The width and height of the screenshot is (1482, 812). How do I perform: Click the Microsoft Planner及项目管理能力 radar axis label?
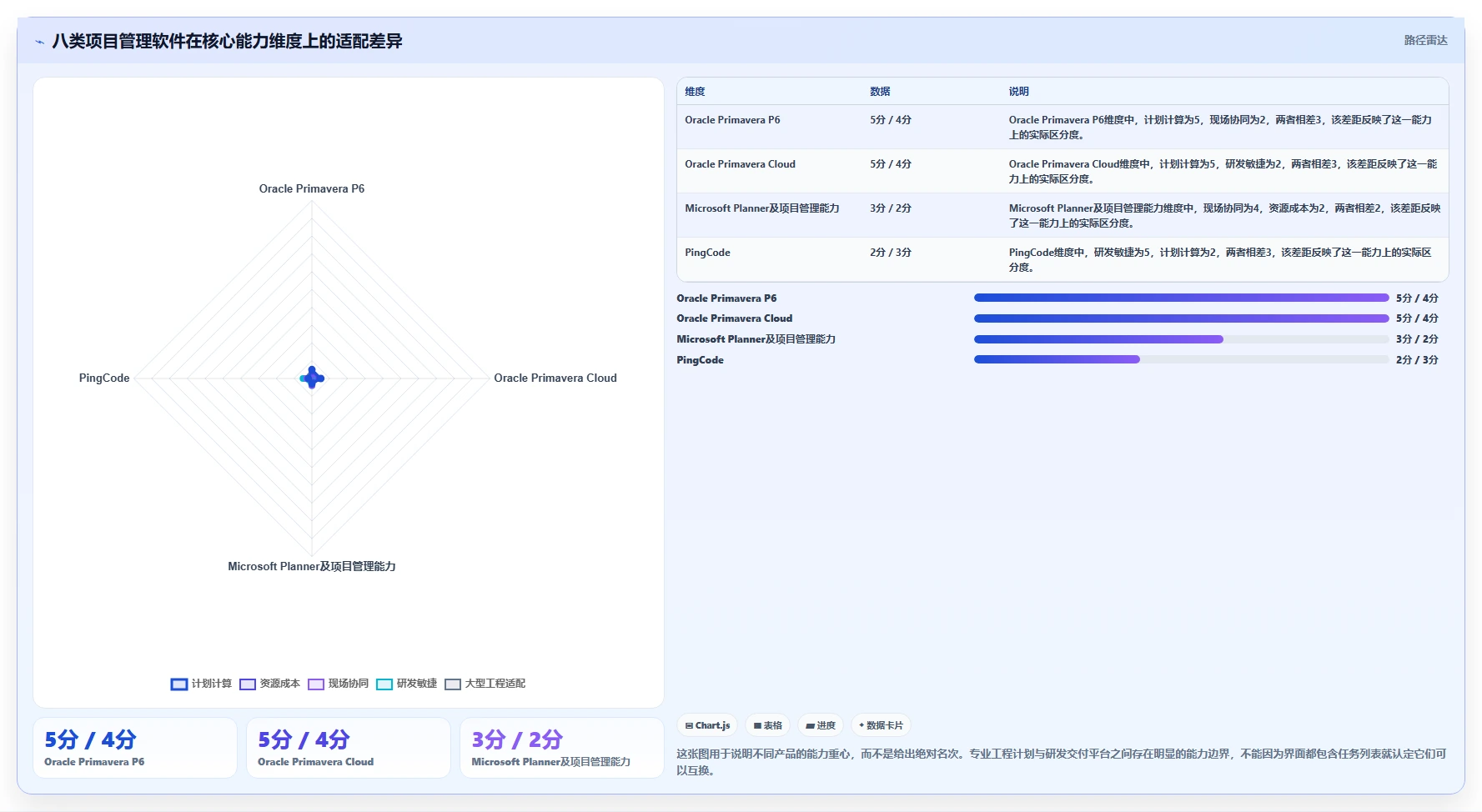click(312, 566)
